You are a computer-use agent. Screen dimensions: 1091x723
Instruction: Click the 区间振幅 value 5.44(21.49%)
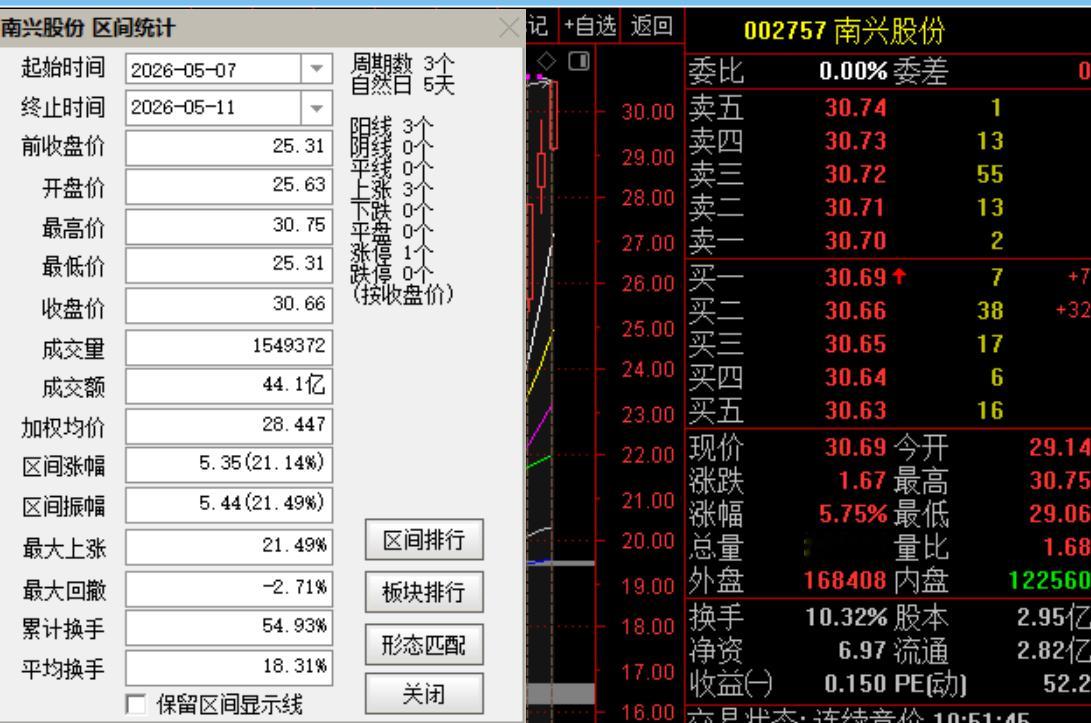click(229, 504)
